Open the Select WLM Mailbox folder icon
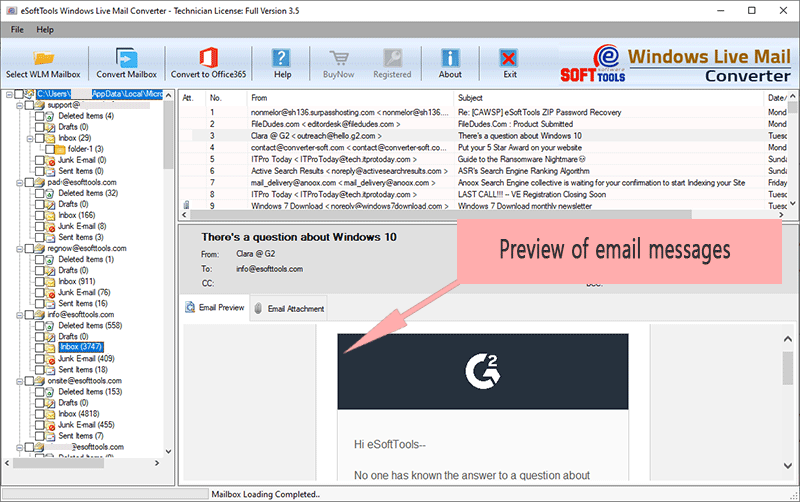 (x=43, y=58)
